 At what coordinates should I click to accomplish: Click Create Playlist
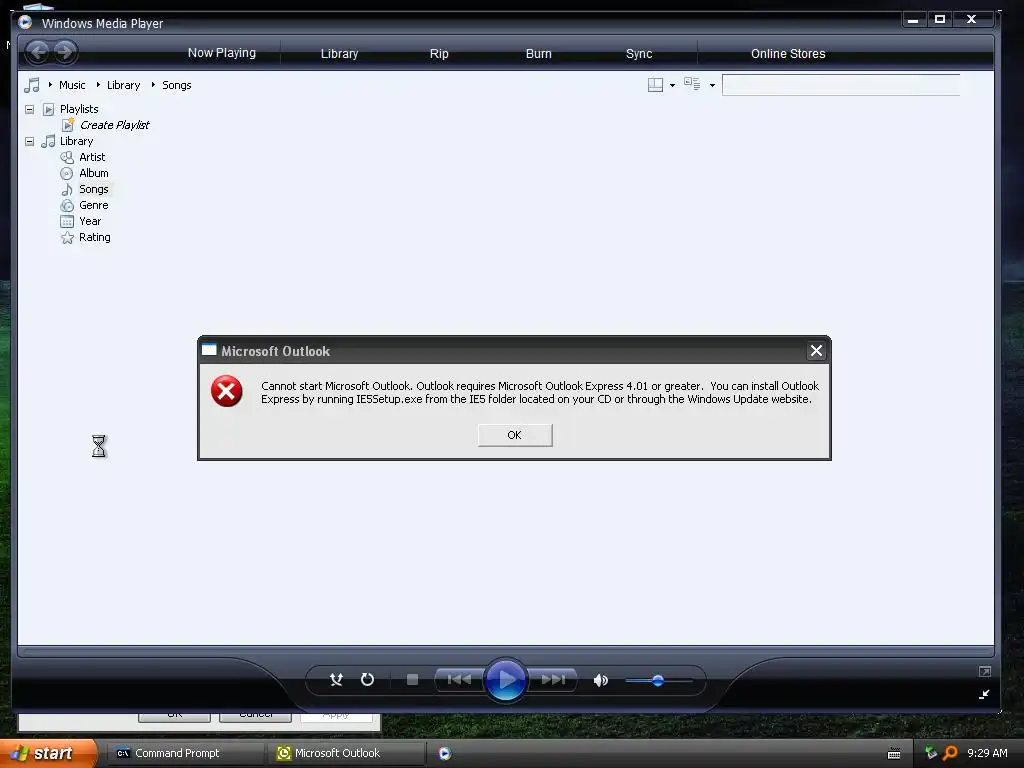click(x=114, y=125)
